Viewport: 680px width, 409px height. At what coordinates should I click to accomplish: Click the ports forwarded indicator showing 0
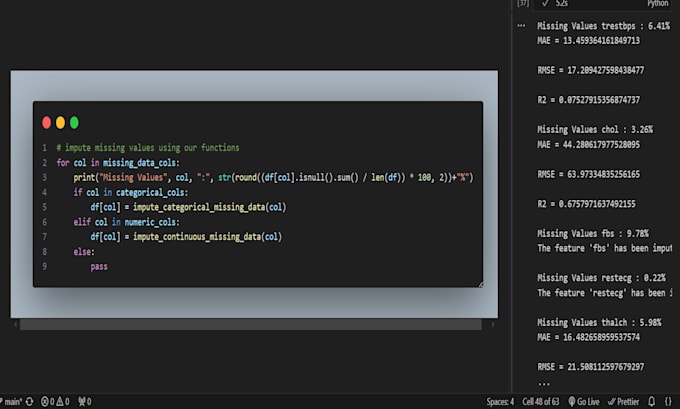click(85, 402)
